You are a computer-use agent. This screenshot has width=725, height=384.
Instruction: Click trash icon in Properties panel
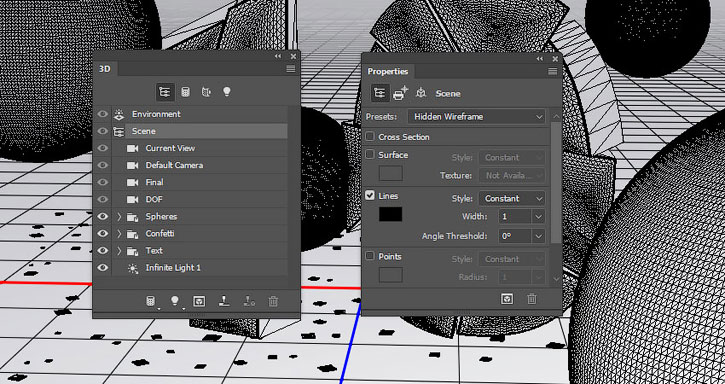click(532, 299)
